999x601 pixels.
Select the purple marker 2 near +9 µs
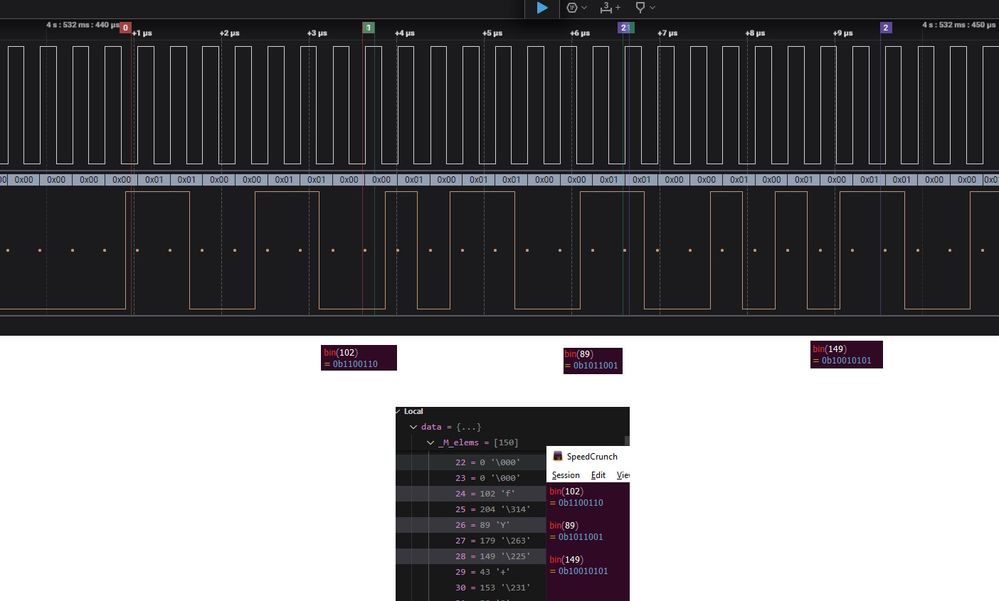pyautogui.click(x=886, y=27)
